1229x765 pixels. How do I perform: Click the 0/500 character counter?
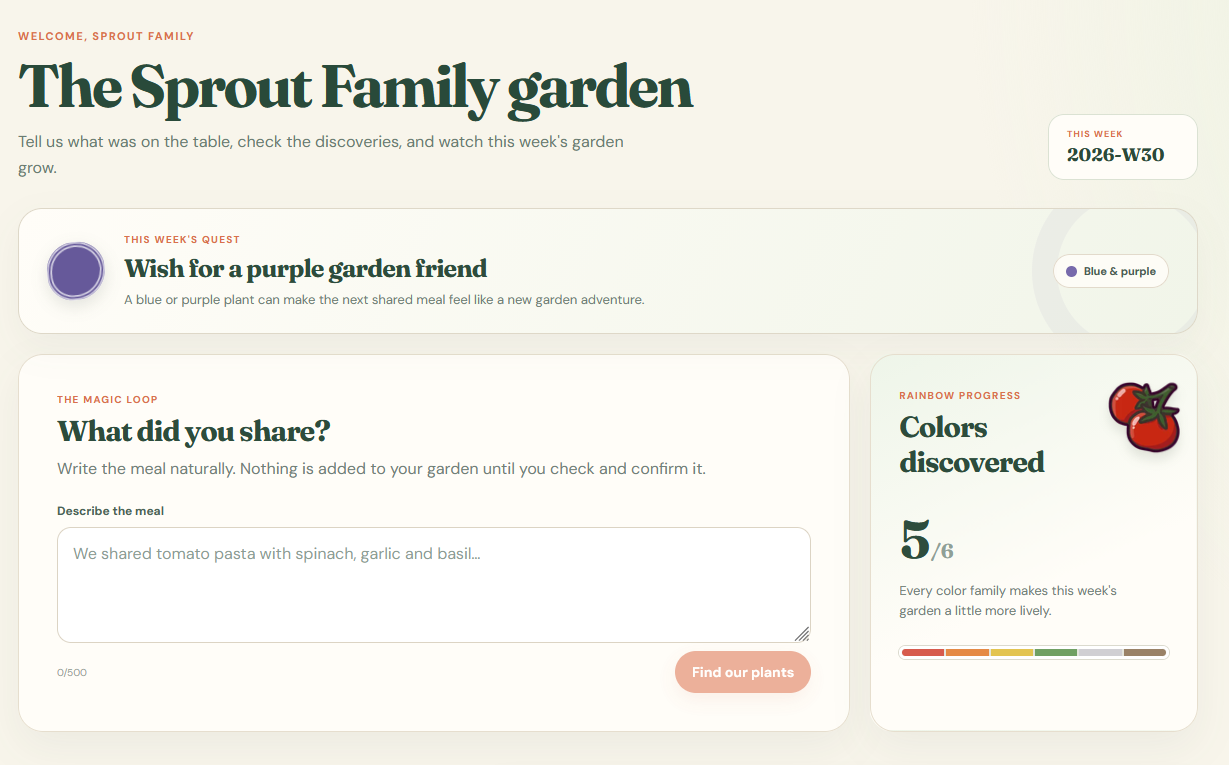[x=72, y=673]
